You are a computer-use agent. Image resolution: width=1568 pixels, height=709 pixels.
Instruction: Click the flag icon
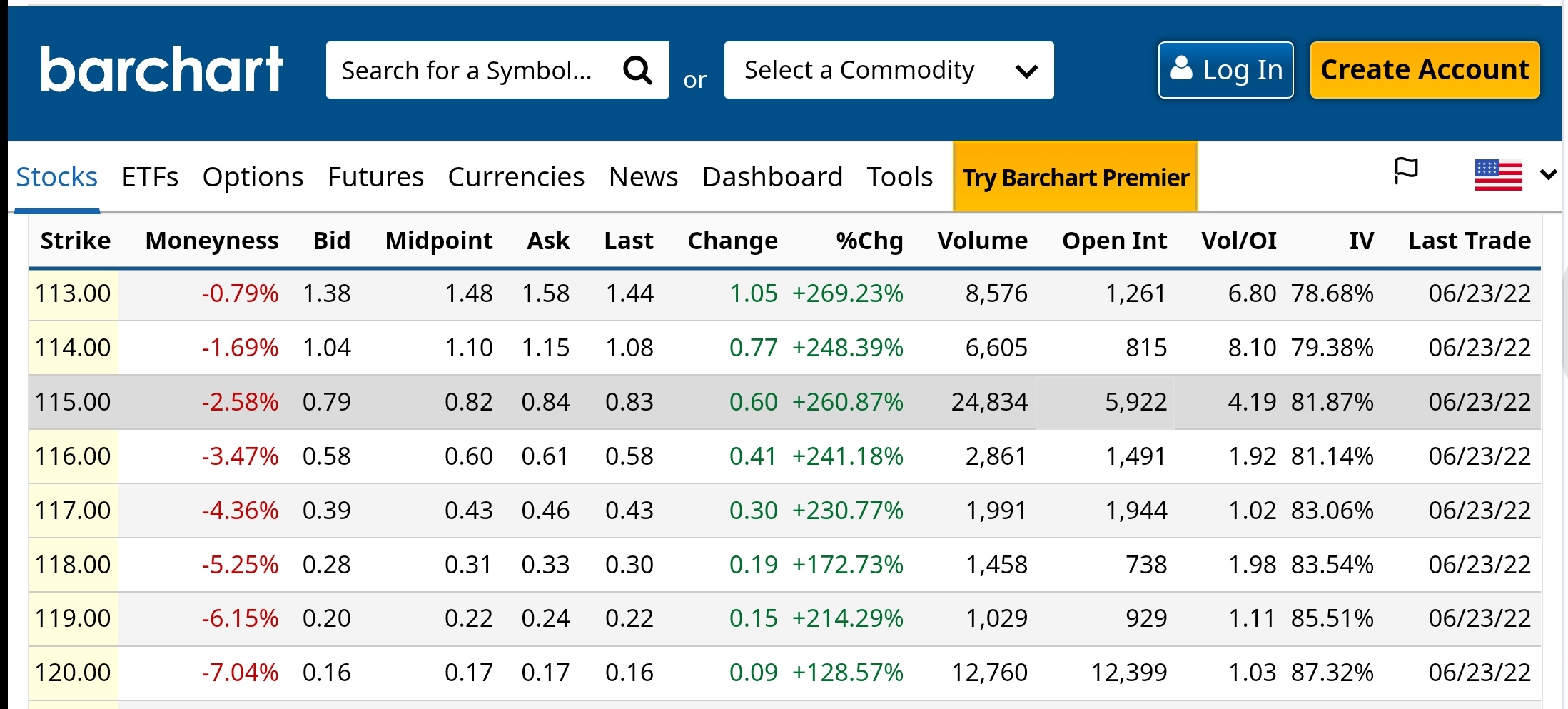pyautogui.click(x=1405, y=171)
